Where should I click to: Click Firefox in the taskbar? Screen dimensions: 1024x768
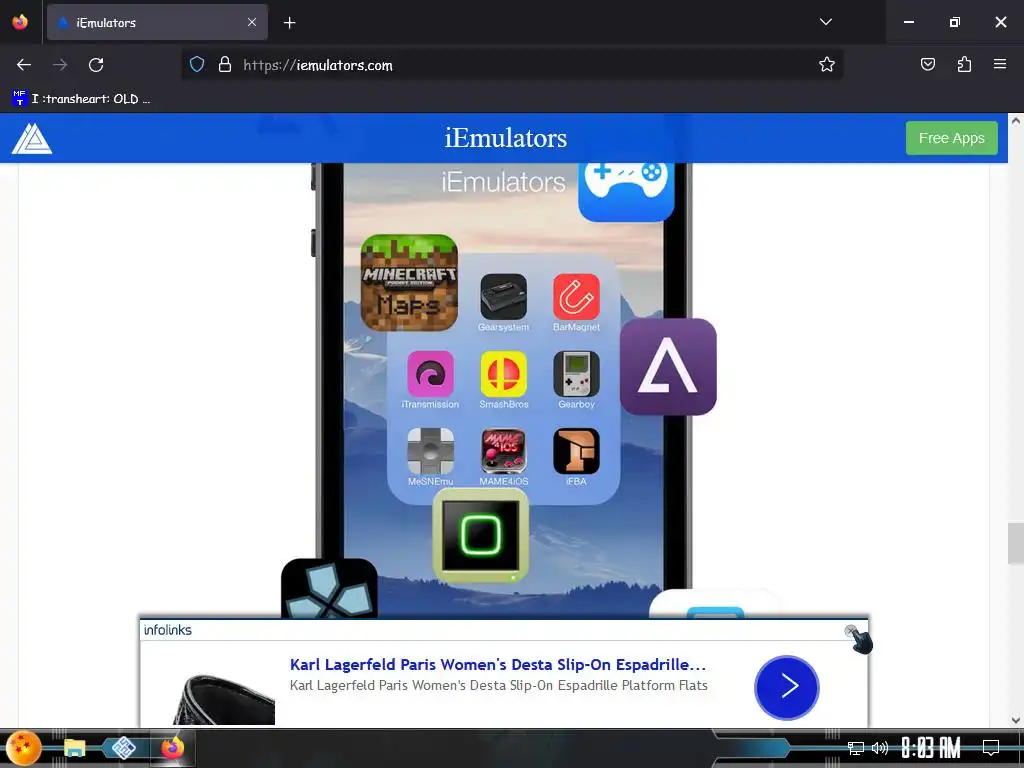click(x=173, y=748)
